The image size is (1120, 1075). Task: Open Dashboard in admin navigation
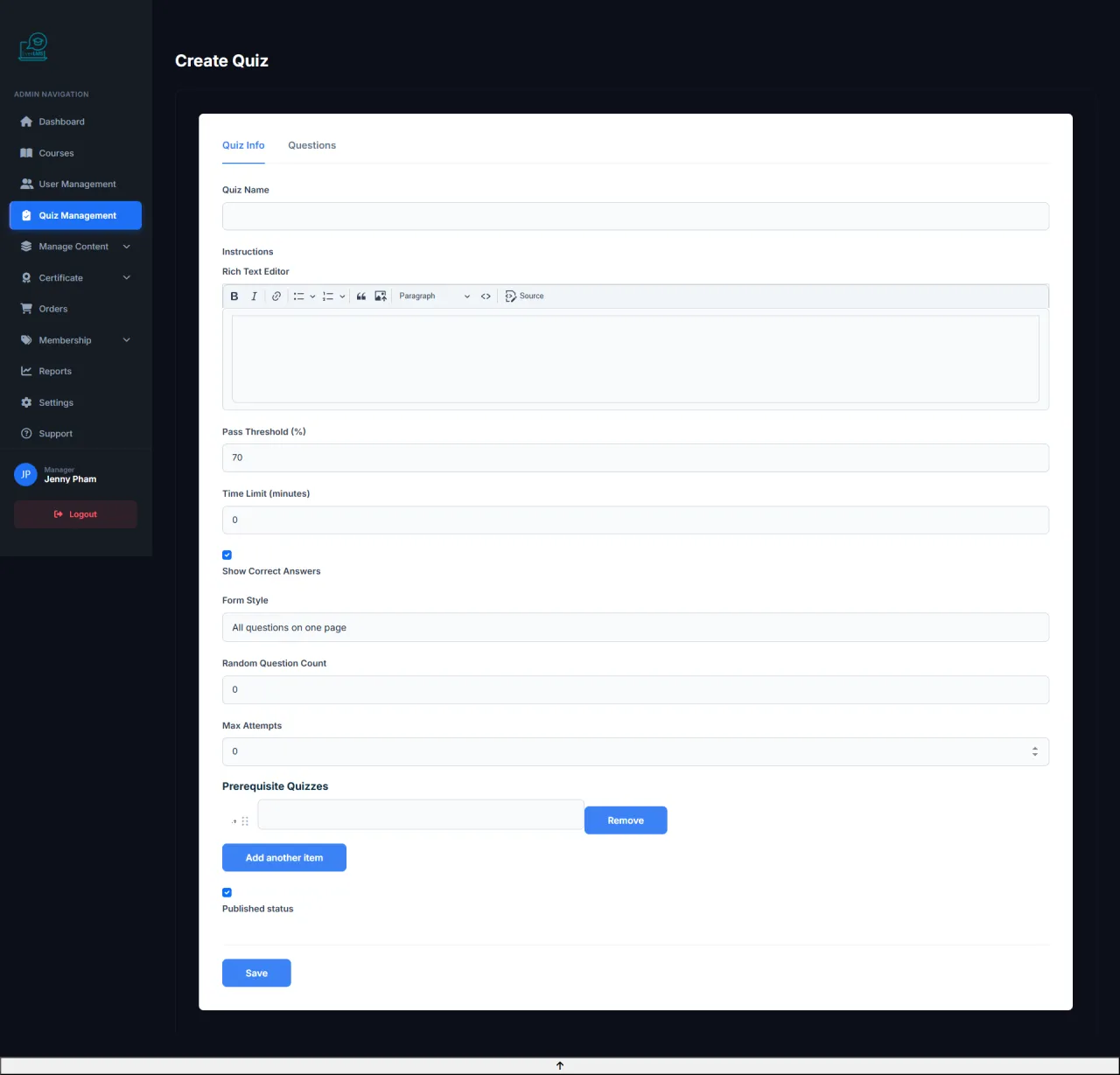coord(75,122)
